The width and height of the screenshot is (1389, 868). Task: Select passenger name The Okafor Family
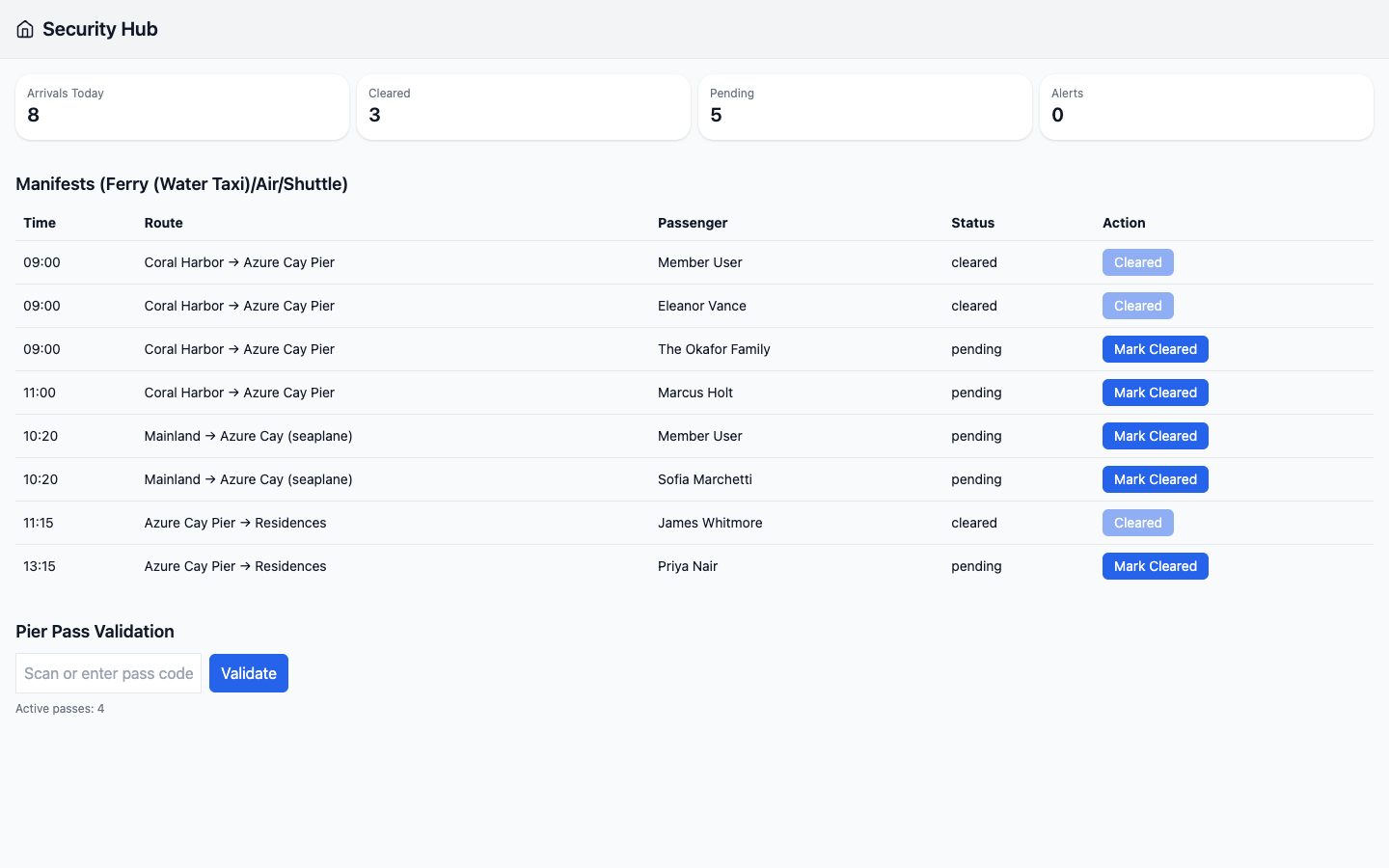pos(714,349)
